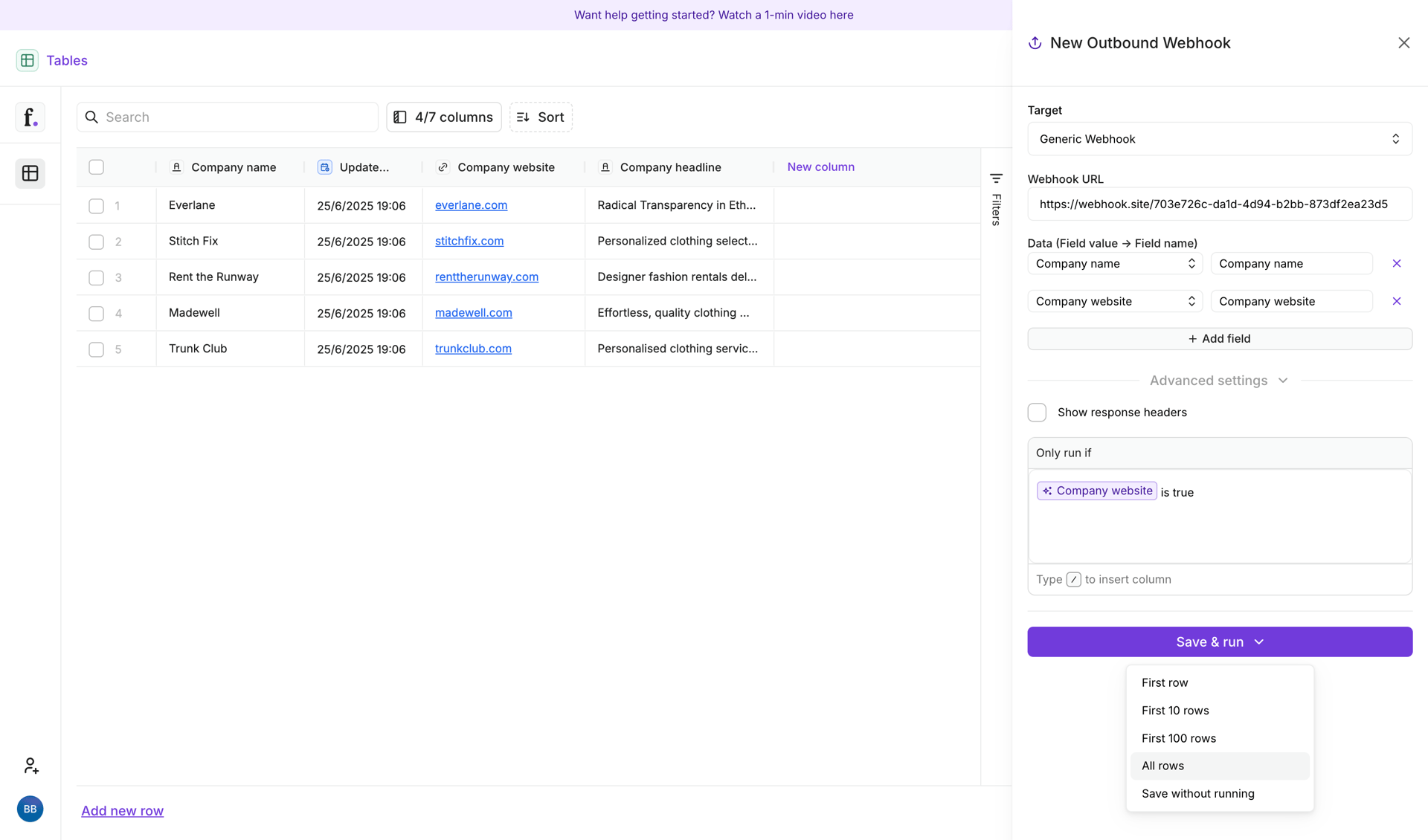The width and height of the screenshot is (1428, 840).
Task: Click inside the Webhook URL input field
Action: pyautogui.click(x=1219, y=204)
